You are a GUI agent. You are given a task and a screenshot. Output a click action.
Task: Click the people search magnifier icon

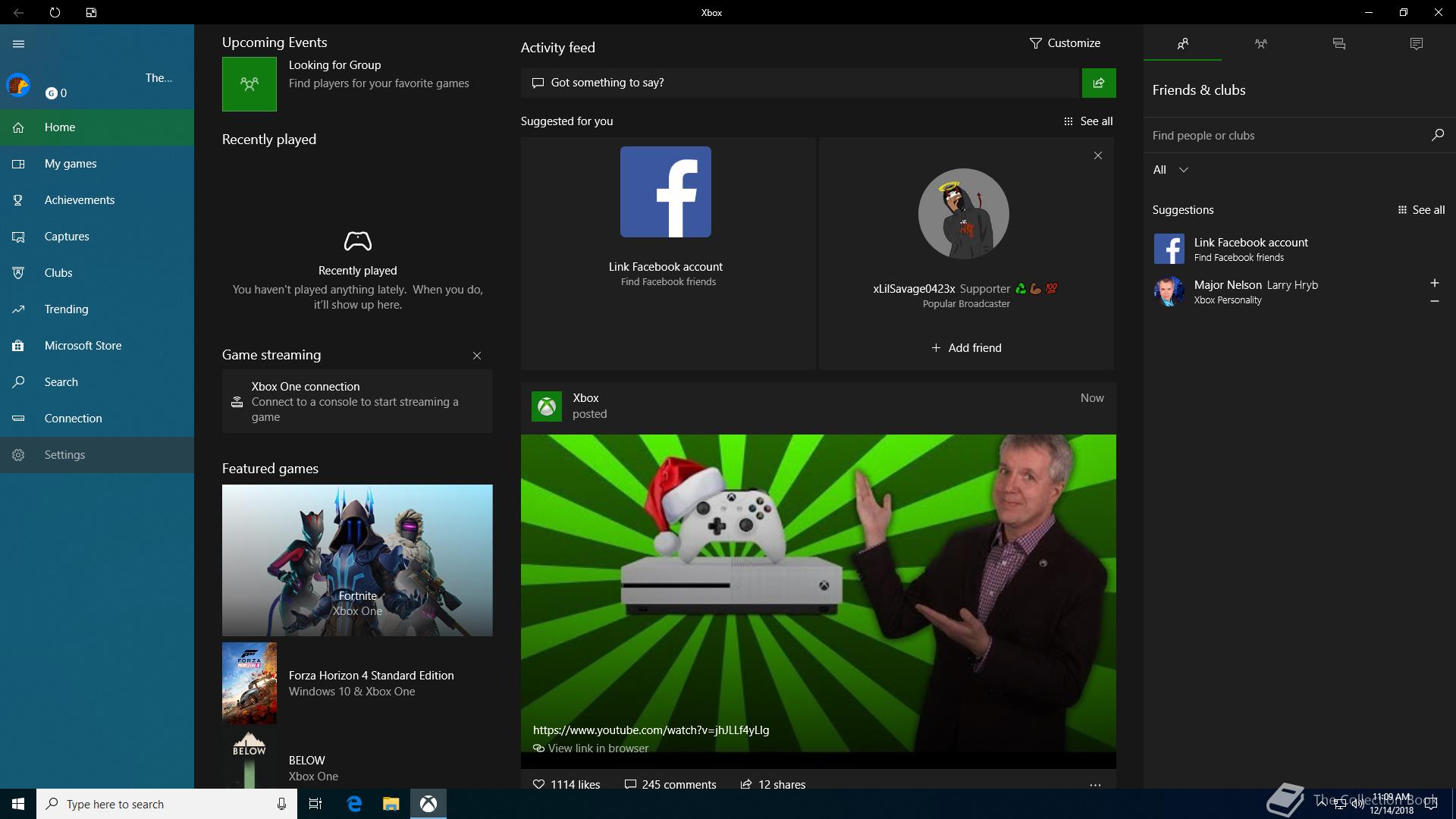[1437, 135]
